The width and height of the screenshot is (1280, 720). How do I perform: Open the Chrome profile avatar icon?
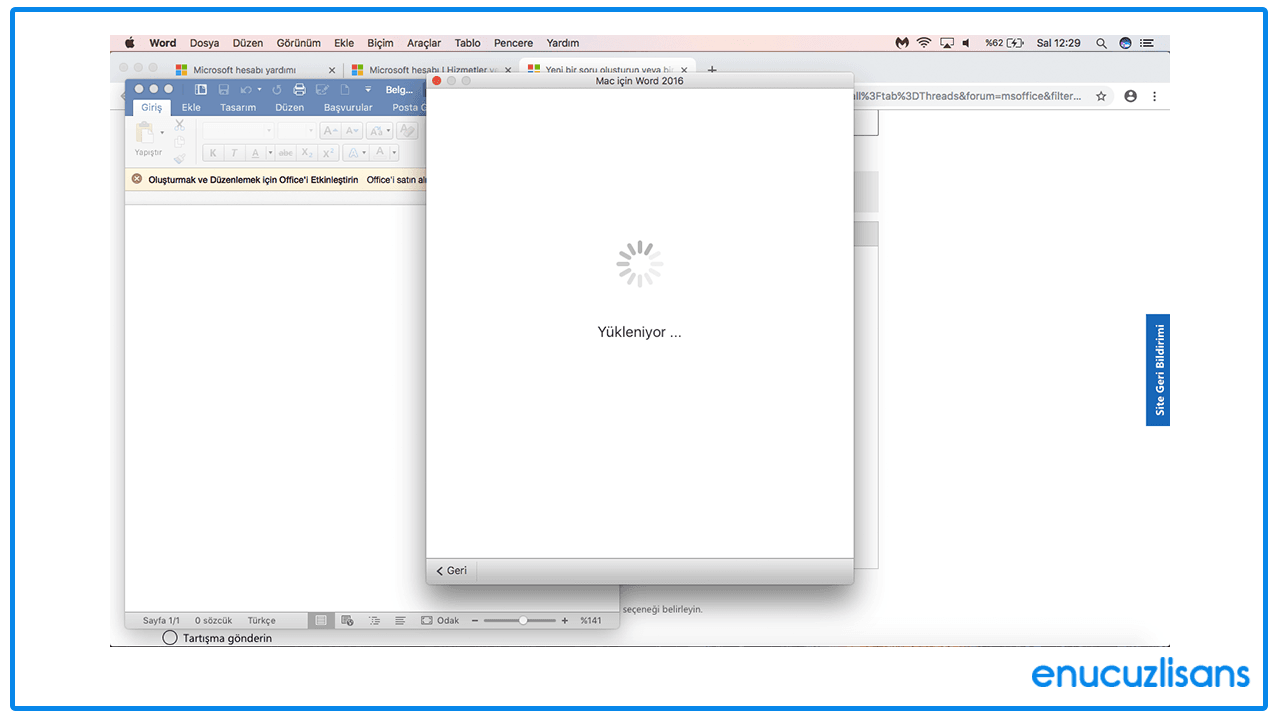tap(1131, 96)
